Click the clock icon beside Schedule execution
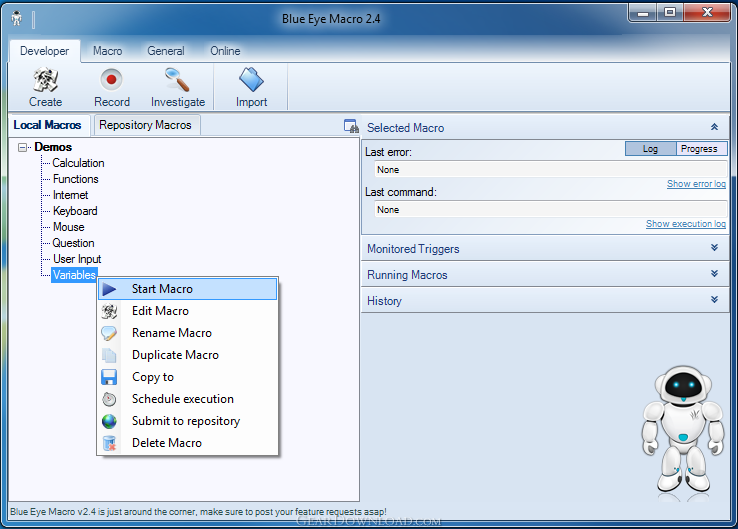 pos(109,399)
